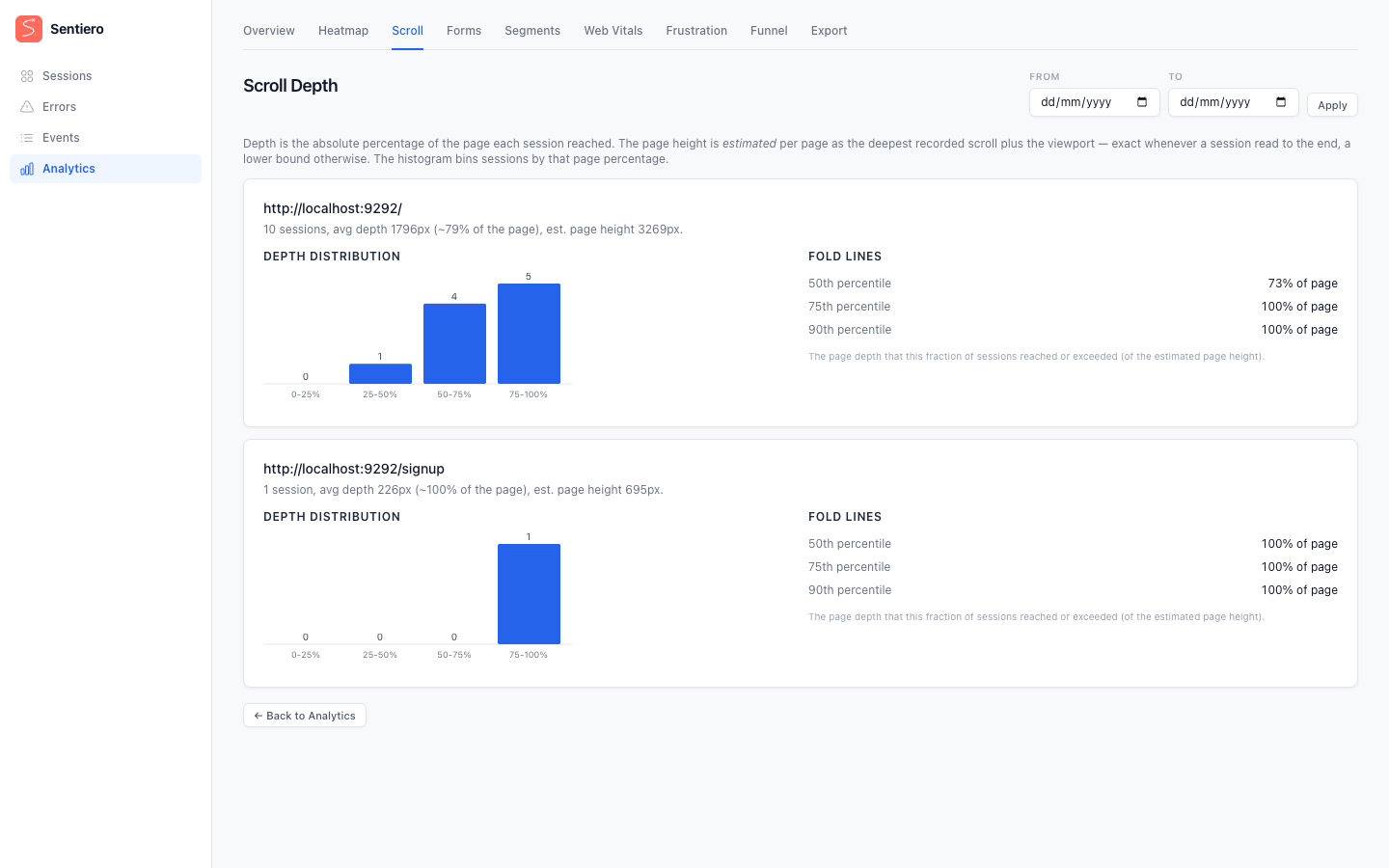This screenshot has width=1389, height=868.
Task: Apply the selected date range
Action: point(1332,105)
